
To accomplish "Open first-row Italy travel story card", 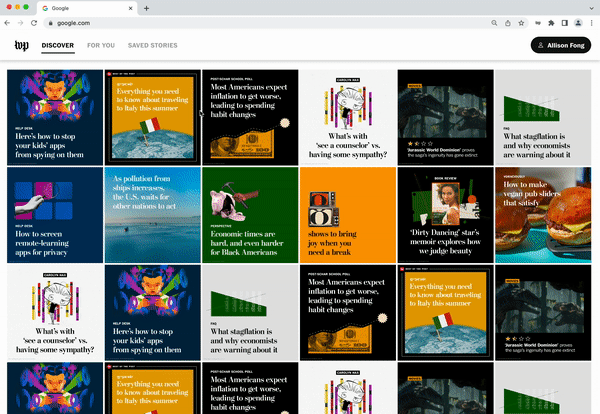I will point(153,117).
